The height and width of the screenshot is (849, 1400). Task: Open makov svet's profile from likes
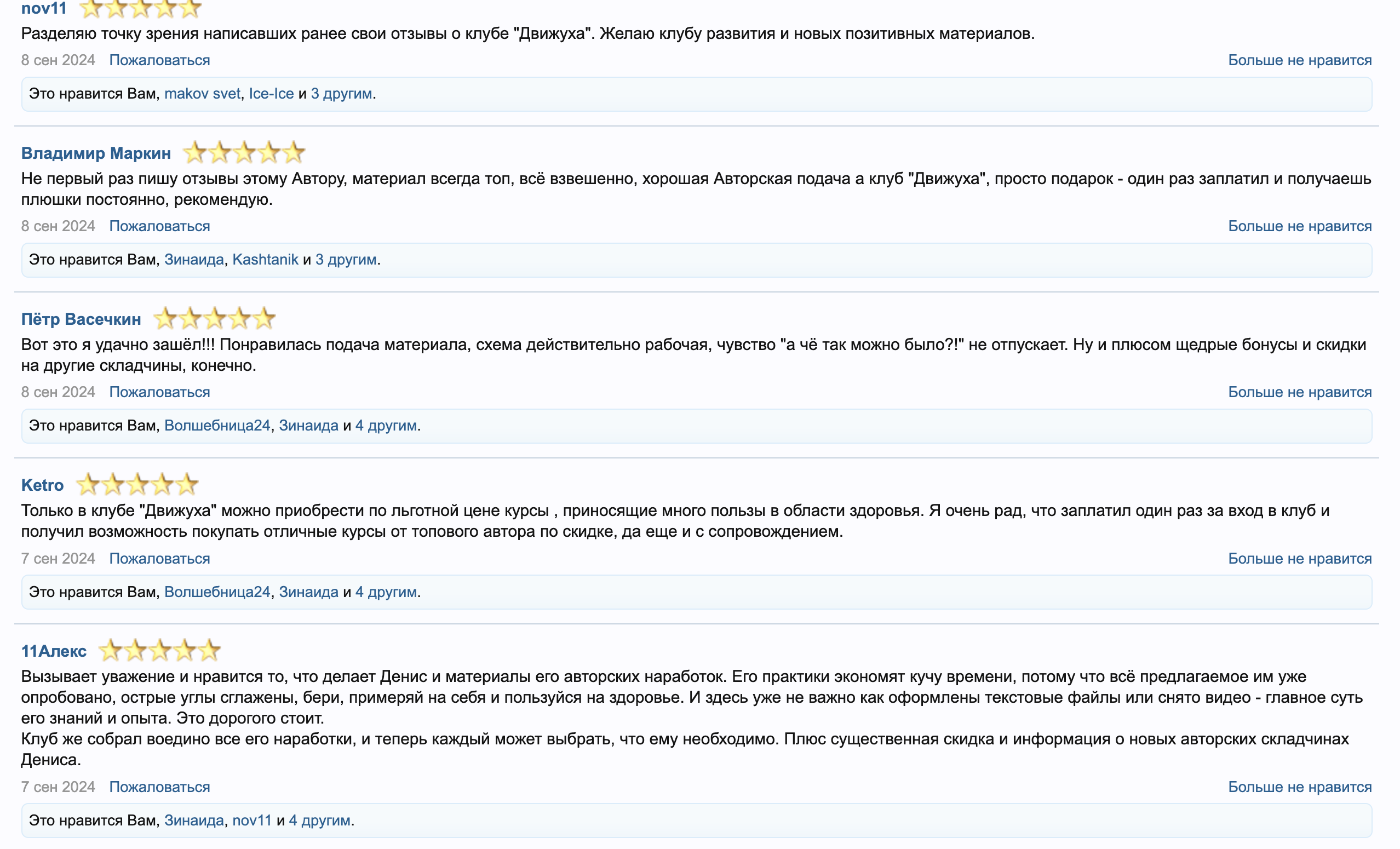(x=202, y=94)
